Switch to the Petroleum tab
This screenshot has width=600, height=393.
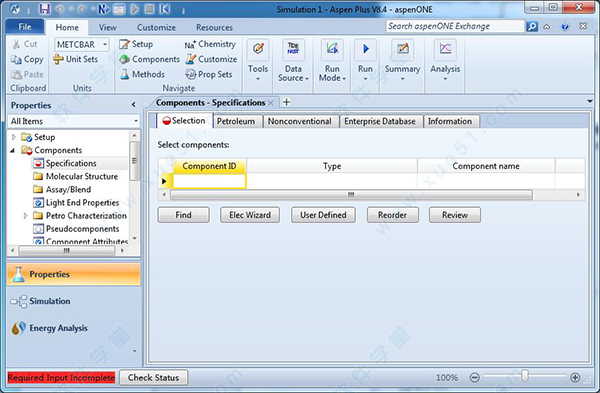click(x=236, y=121)
